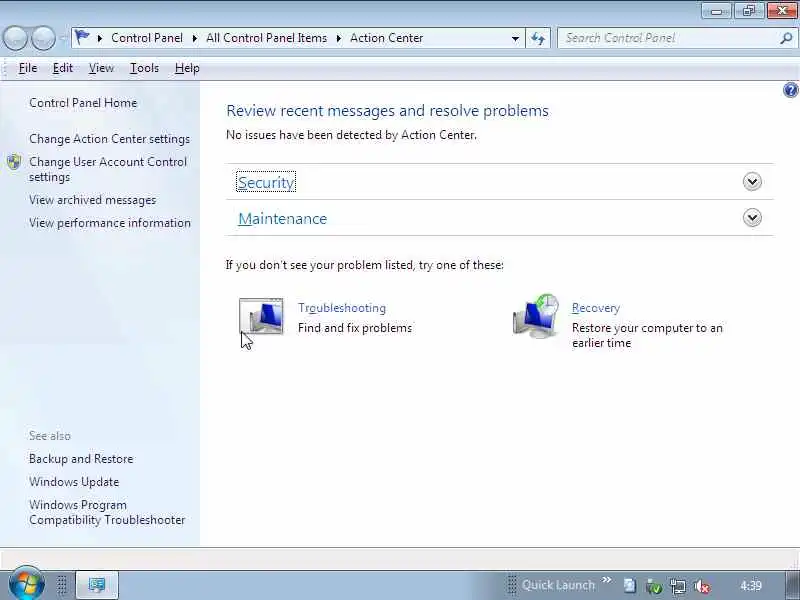
Task: Open help with the blue question mark icon
Action: (x=790, y=90)
